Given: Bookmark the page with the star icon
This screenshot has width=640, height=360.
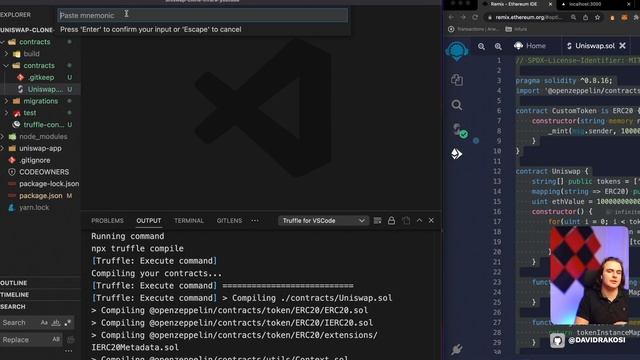Looking at the screenshot, I should click(598, 17).
